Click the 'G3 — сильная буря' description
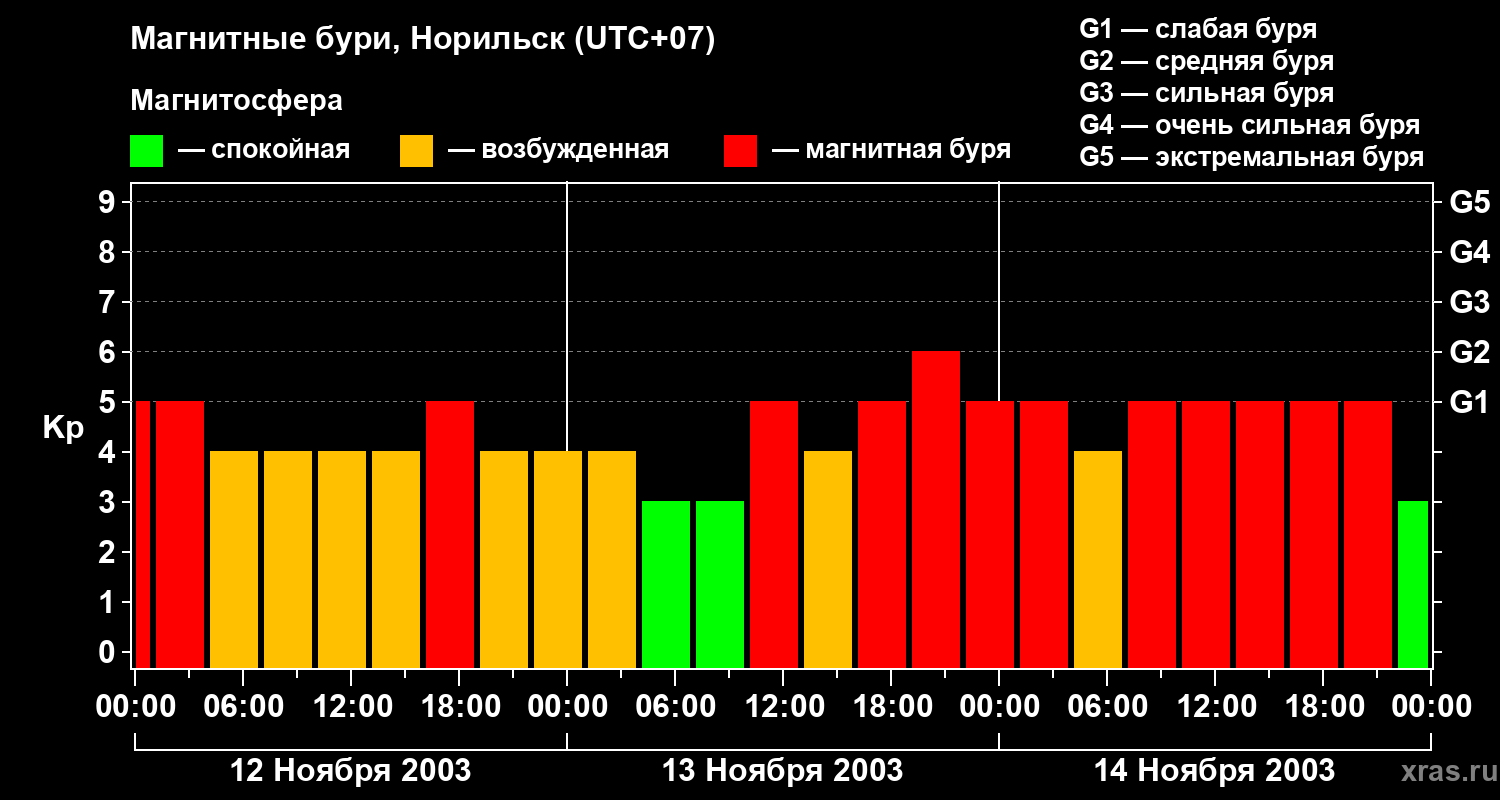Image resolution: width=1500 pixels, height=800 pixels. (1207, 93)
